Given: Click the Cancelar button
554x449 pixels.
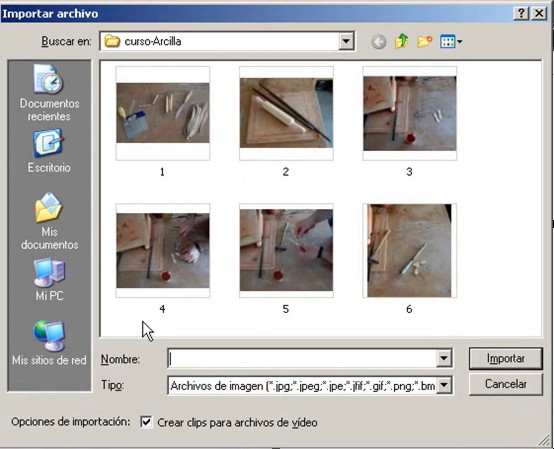Looking at the screenshot, I should pos(506,384).
